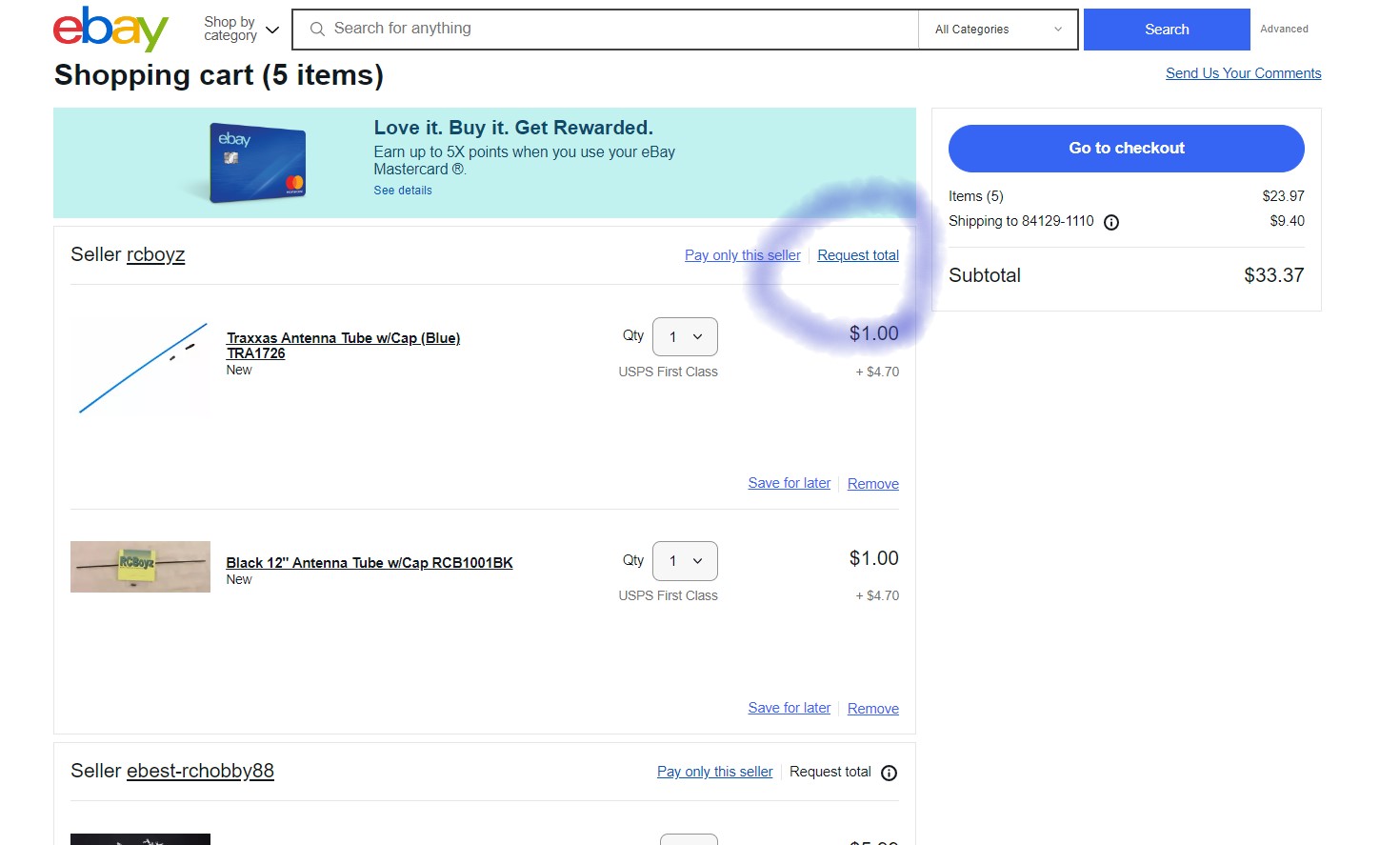The width and height of the screenshot is (1400, 845).
Task: Click the shipping info icon
Action: coord(1110,222)
